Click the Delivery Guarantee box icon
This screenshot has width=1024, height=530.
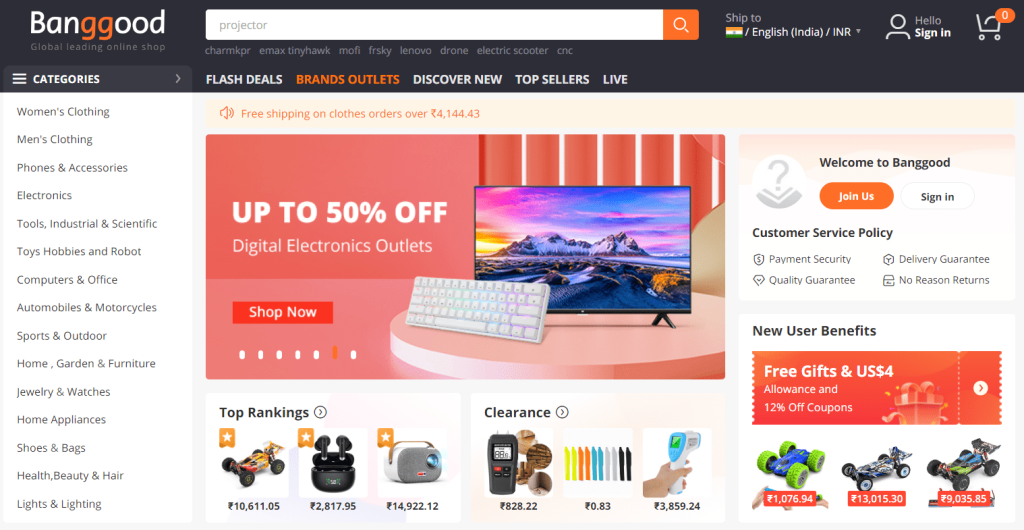(888, 259)
